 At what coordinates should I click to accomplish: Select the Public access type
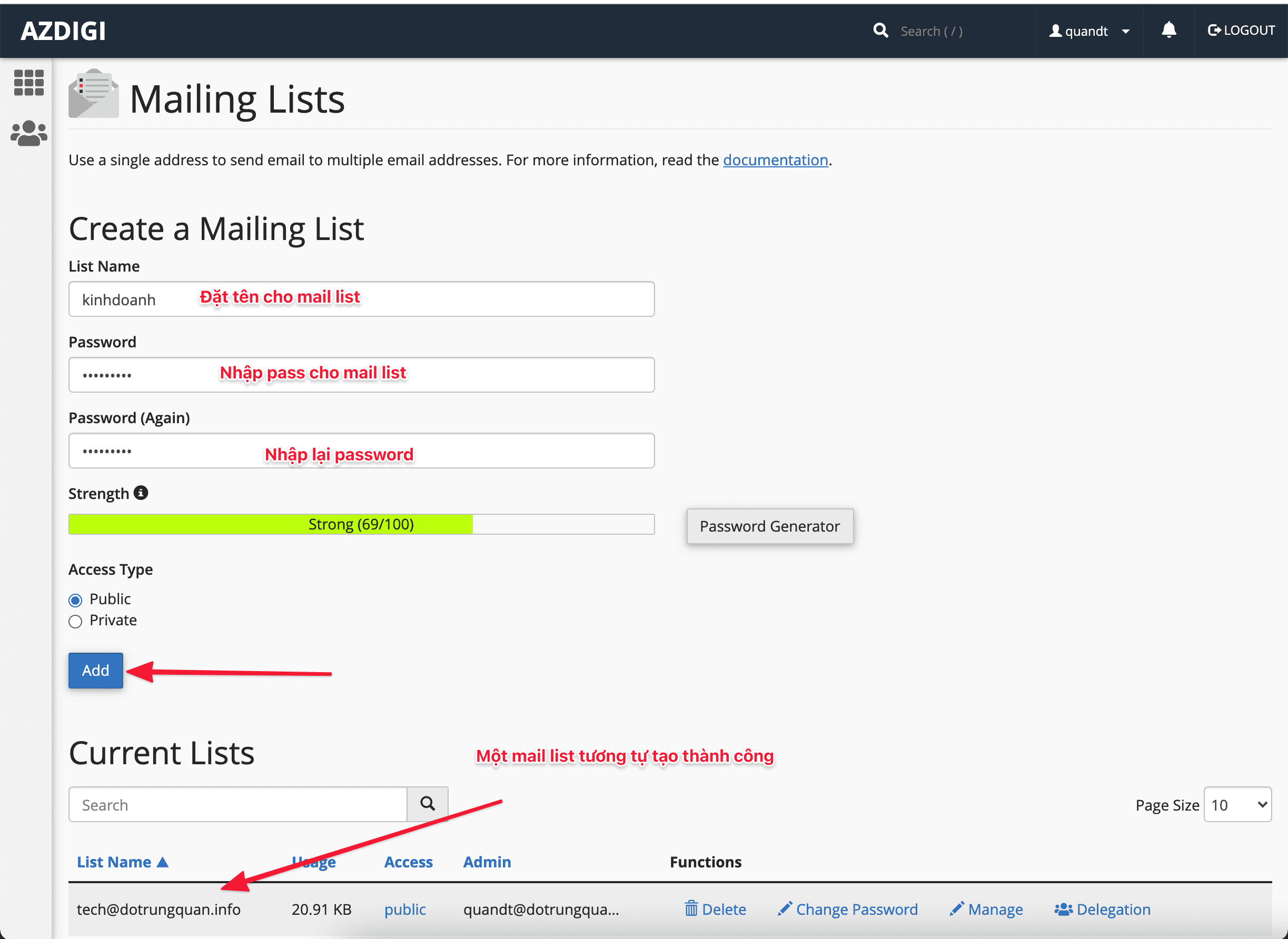[75, 600]
